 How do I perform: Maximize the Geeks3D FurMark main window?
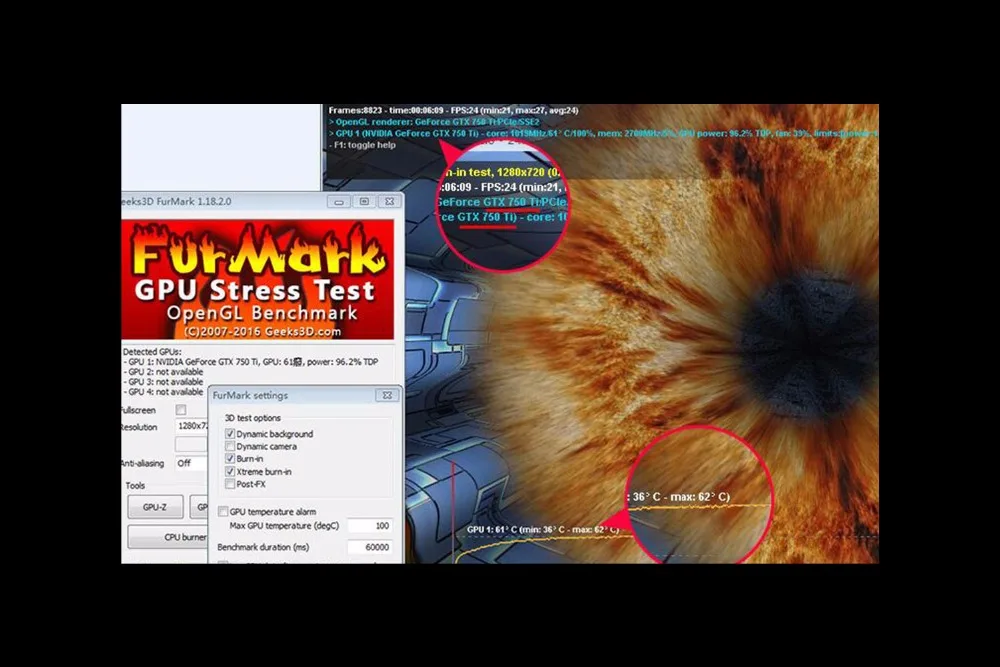(x=364, y=202)
